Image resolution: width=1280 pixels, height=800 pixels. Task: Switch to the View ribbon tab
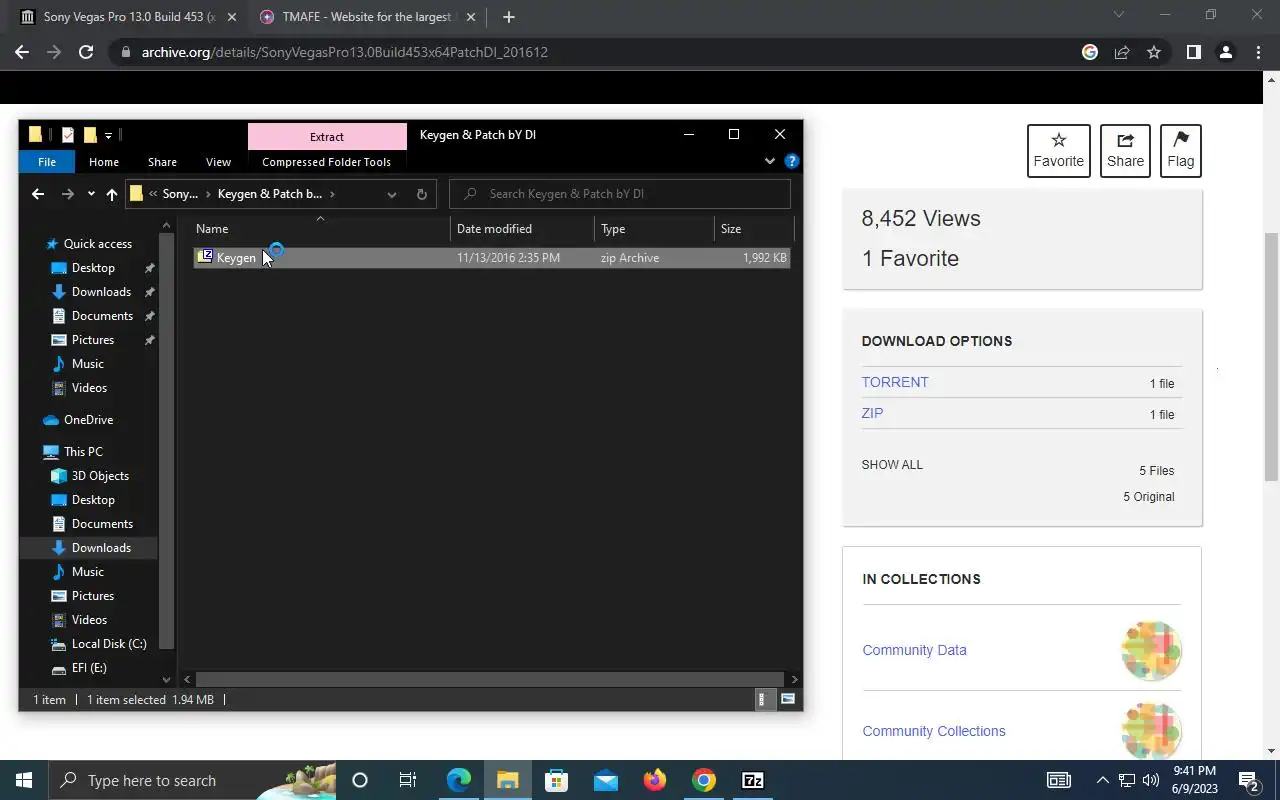tap(218, 162)
